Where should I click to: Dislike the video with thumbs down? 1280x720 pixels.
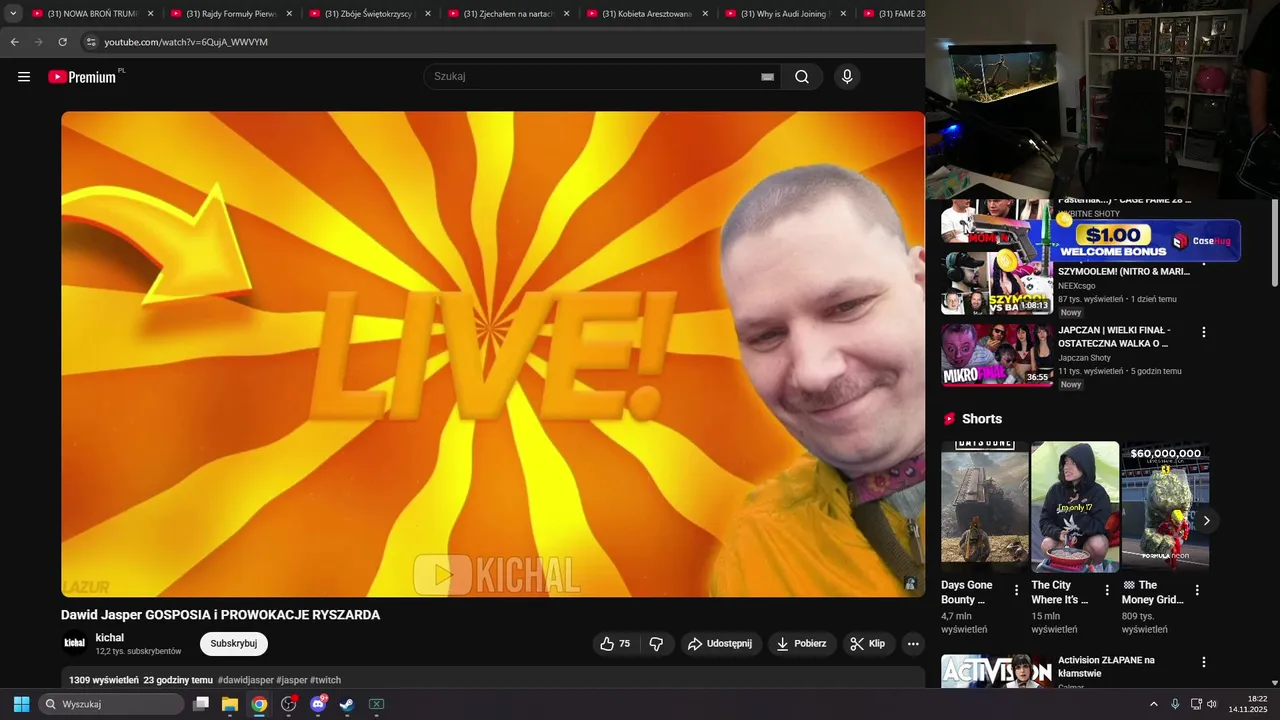(x=656, y=644)
